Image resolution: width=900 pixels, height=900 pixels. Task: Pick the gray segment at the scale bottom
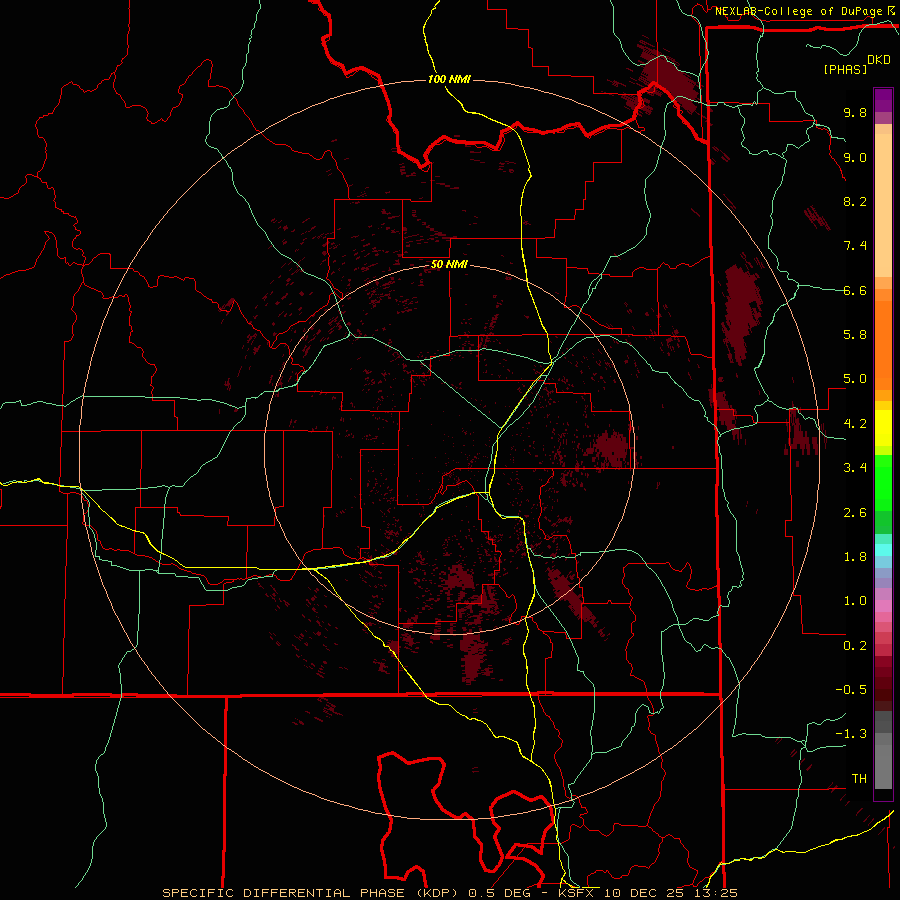tap(883, 767)
